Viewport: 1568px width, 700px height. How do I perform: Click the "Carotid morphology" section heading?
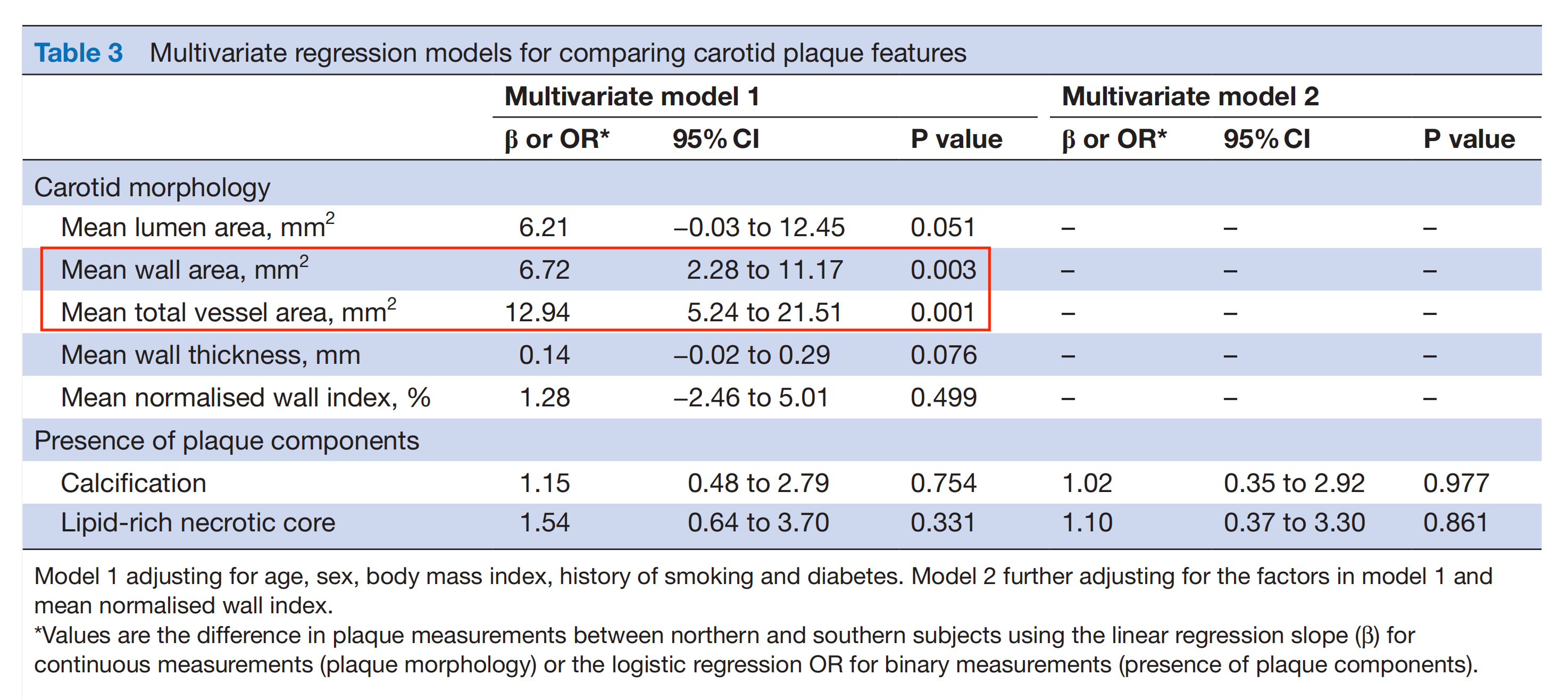point(152,187)
